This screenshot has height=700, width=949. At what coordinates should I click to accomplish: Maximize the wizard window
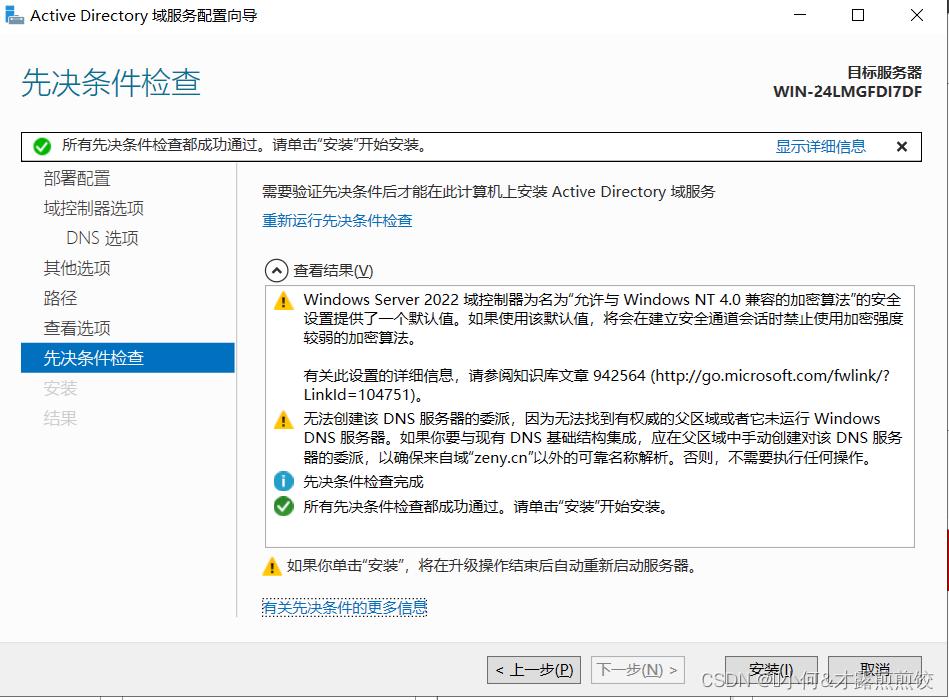click(858, 15)
